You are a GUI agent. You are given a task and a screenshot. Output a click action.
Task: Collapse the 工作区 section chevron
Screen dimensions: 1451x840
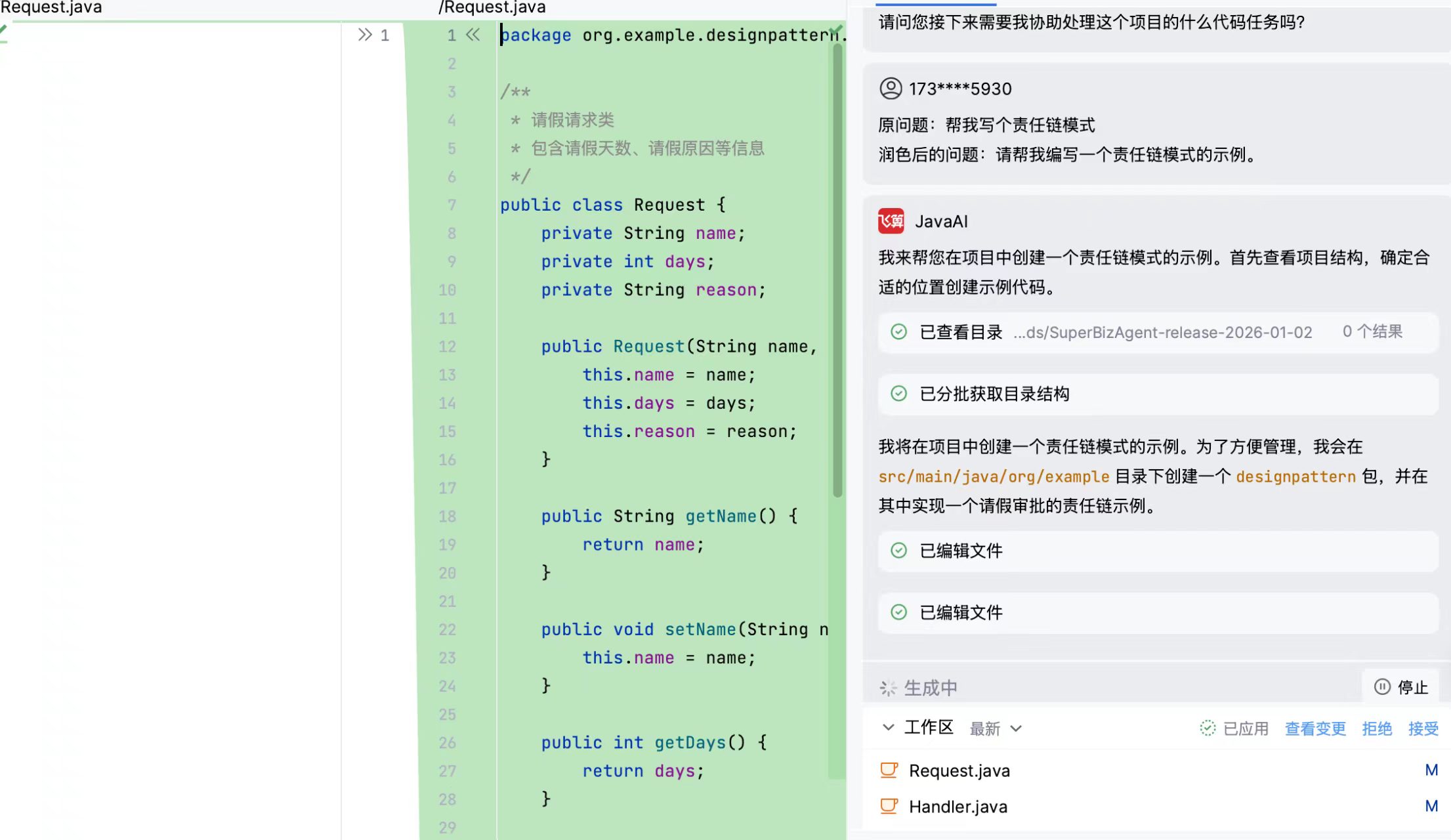(x=888, y=727)
